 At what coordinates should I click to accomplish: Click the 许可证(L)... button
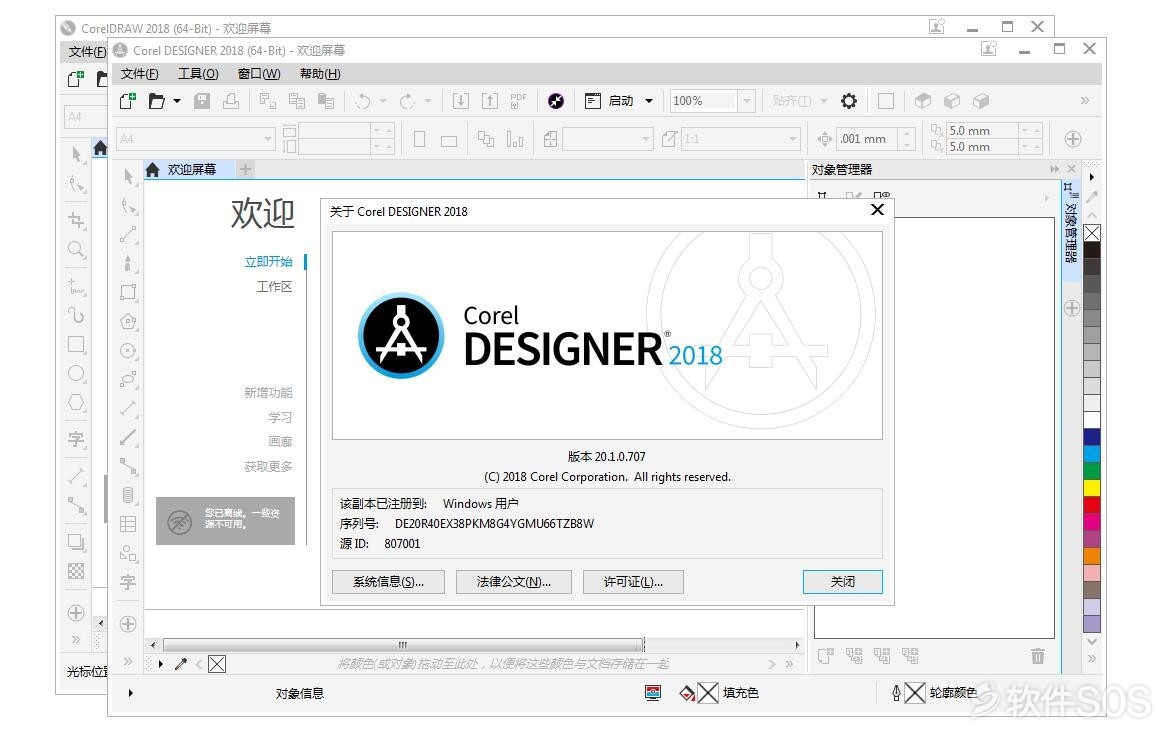click(633, 582)
